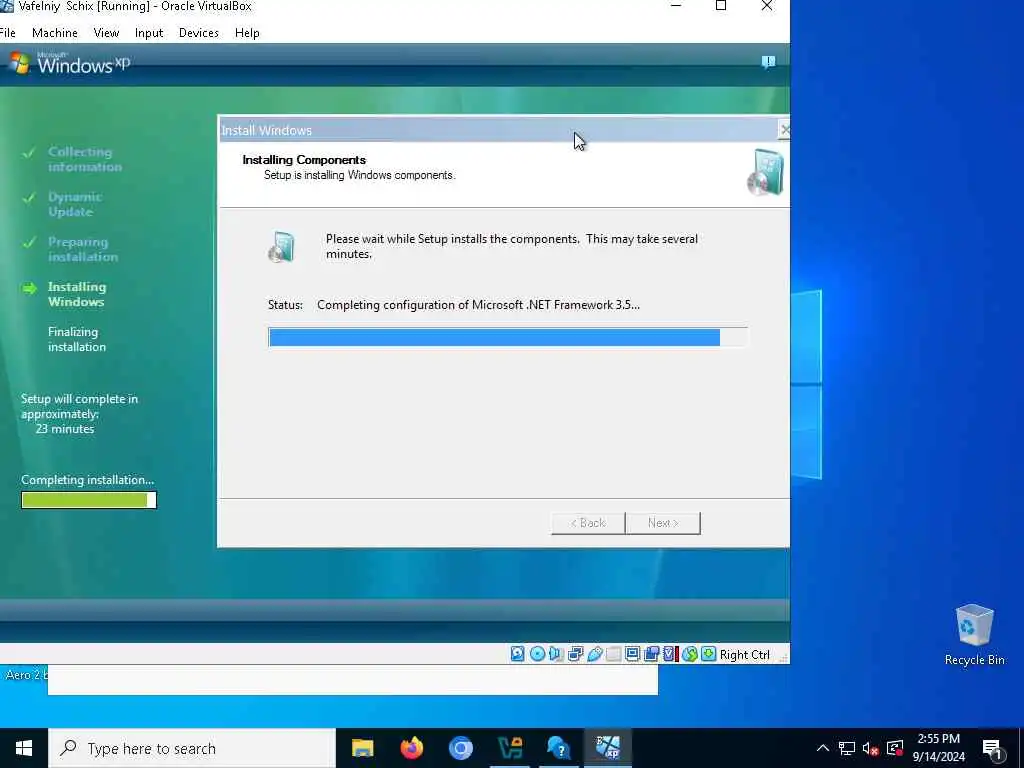Image resolution: width=1024 pixels, height=768 pixels.
Task: Click the Next button in setup wizard
Action: (663, 523)
